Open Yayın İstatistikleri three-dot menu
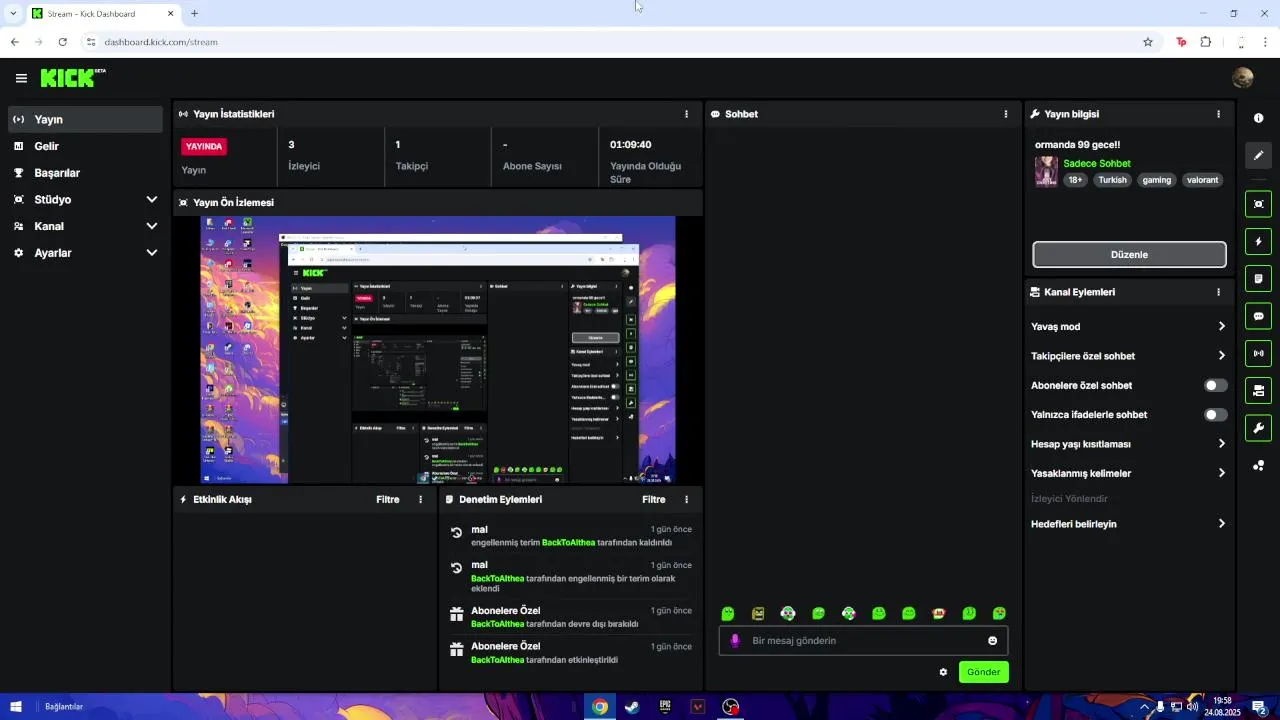This screenshot has width=1280, height=720. pyautogui.click(x=686, y=114)
